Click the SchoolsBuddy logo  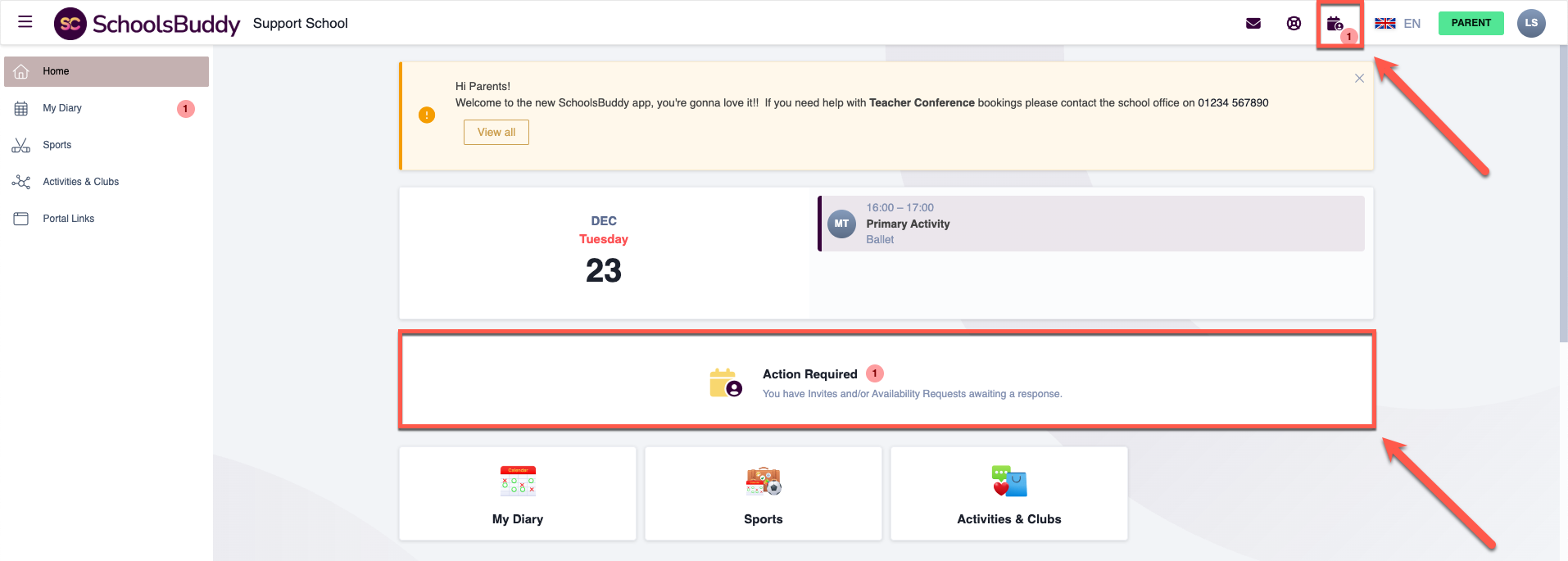[147, 24]
